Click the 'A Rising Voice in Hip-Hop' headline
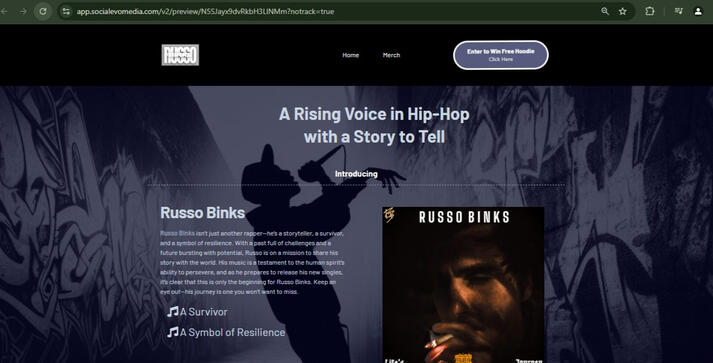The width and height of the screenshot is (713, 363). (x=374, y=125)
